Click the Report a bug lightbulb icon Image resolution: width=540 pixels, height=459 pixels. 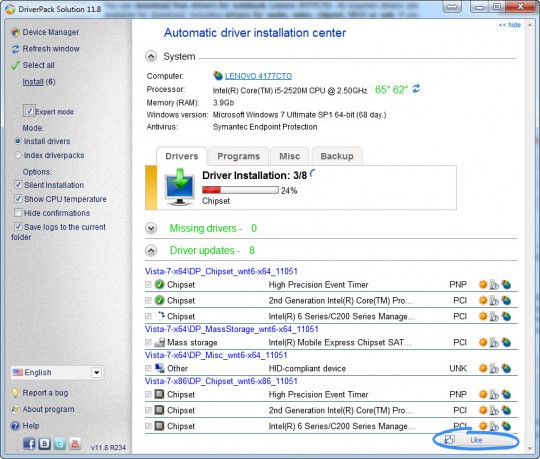pos(15,393)
